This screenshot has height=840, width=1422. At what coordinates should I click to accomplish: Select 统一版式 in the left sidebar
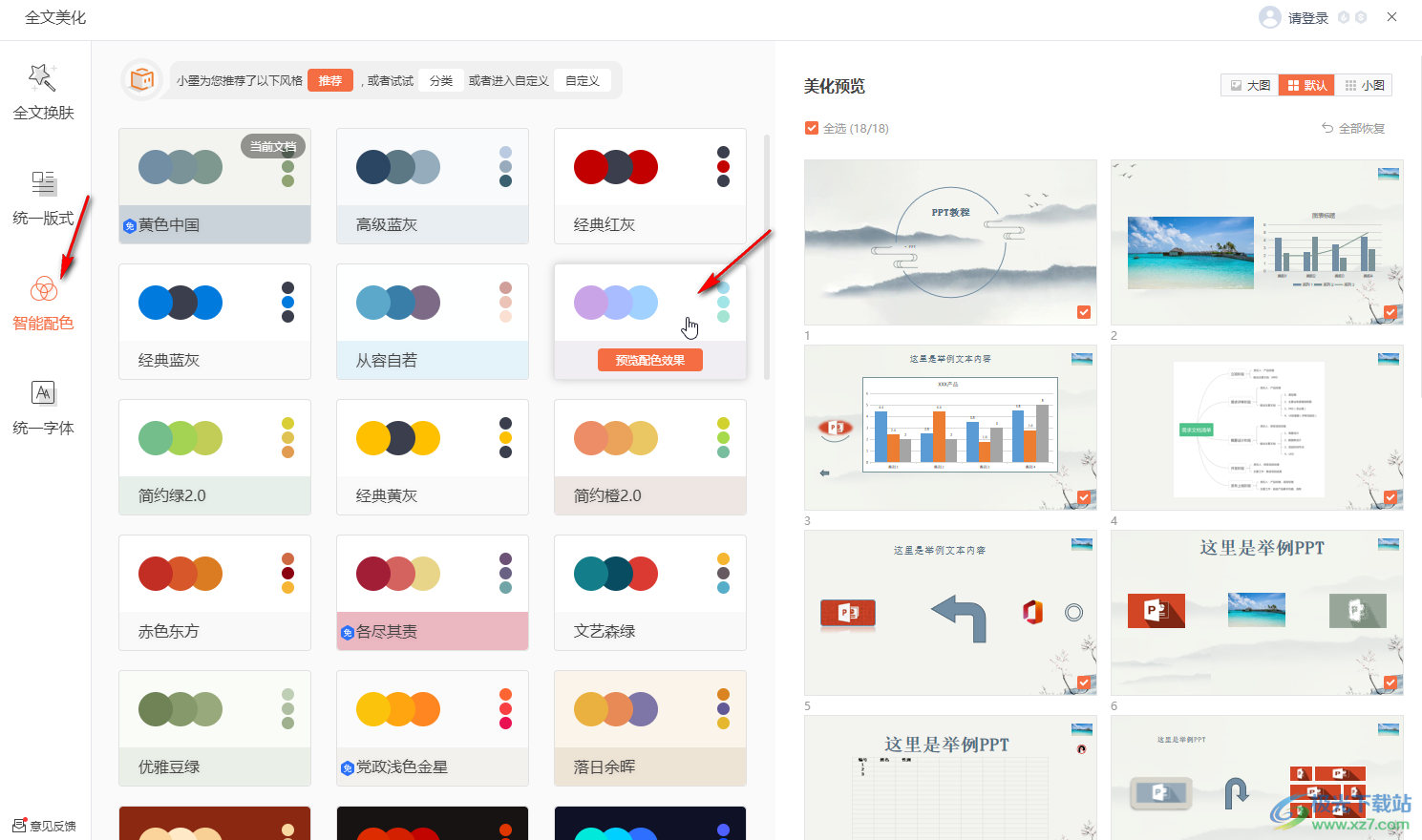[44, 199]
